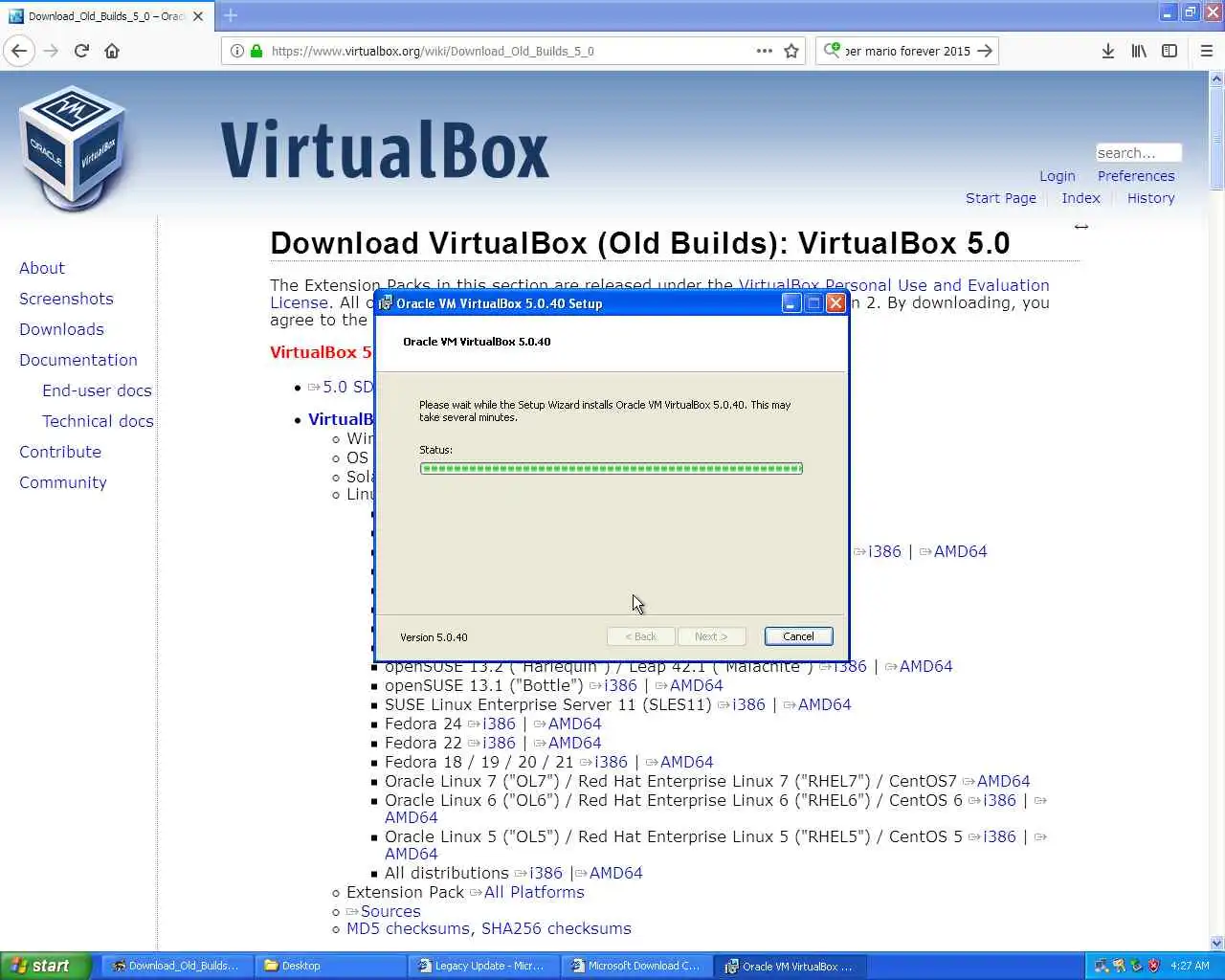Viewport: 1225px width, 980px height.
Task: Open page actions three-dots menu
Action: (765, 51)
